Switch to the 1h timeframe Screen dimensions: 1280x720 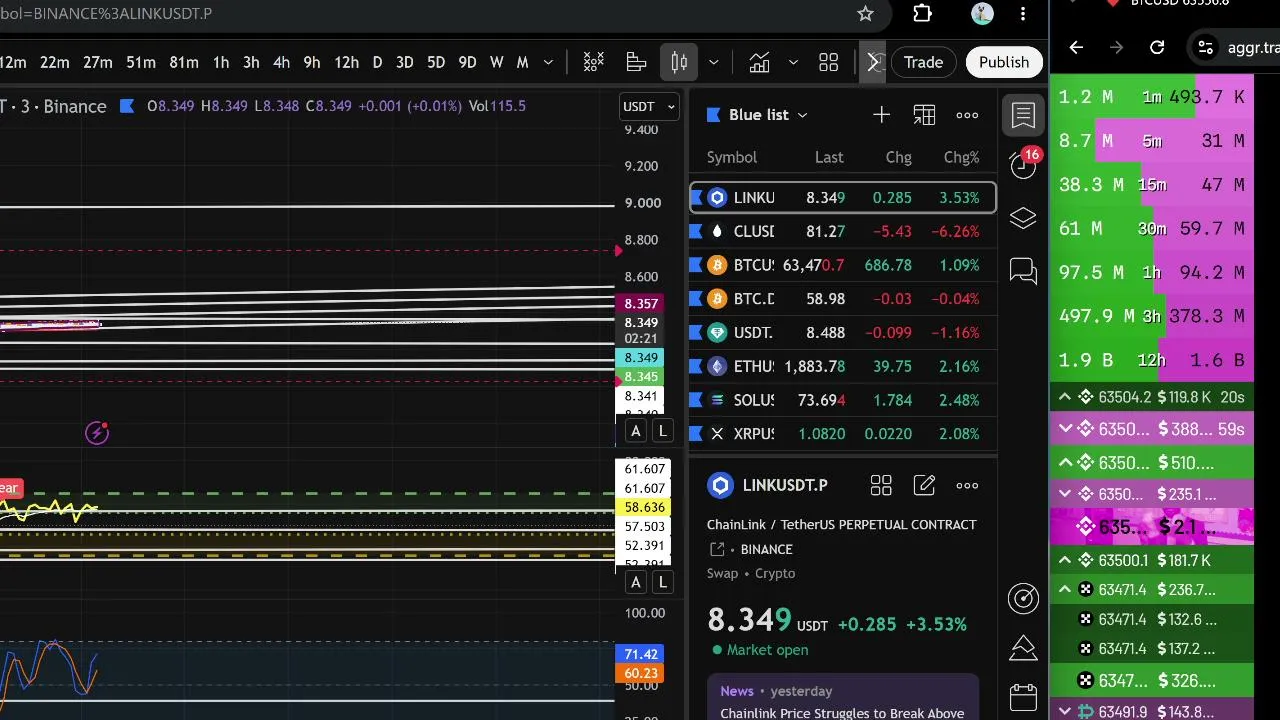click(220, 62)
